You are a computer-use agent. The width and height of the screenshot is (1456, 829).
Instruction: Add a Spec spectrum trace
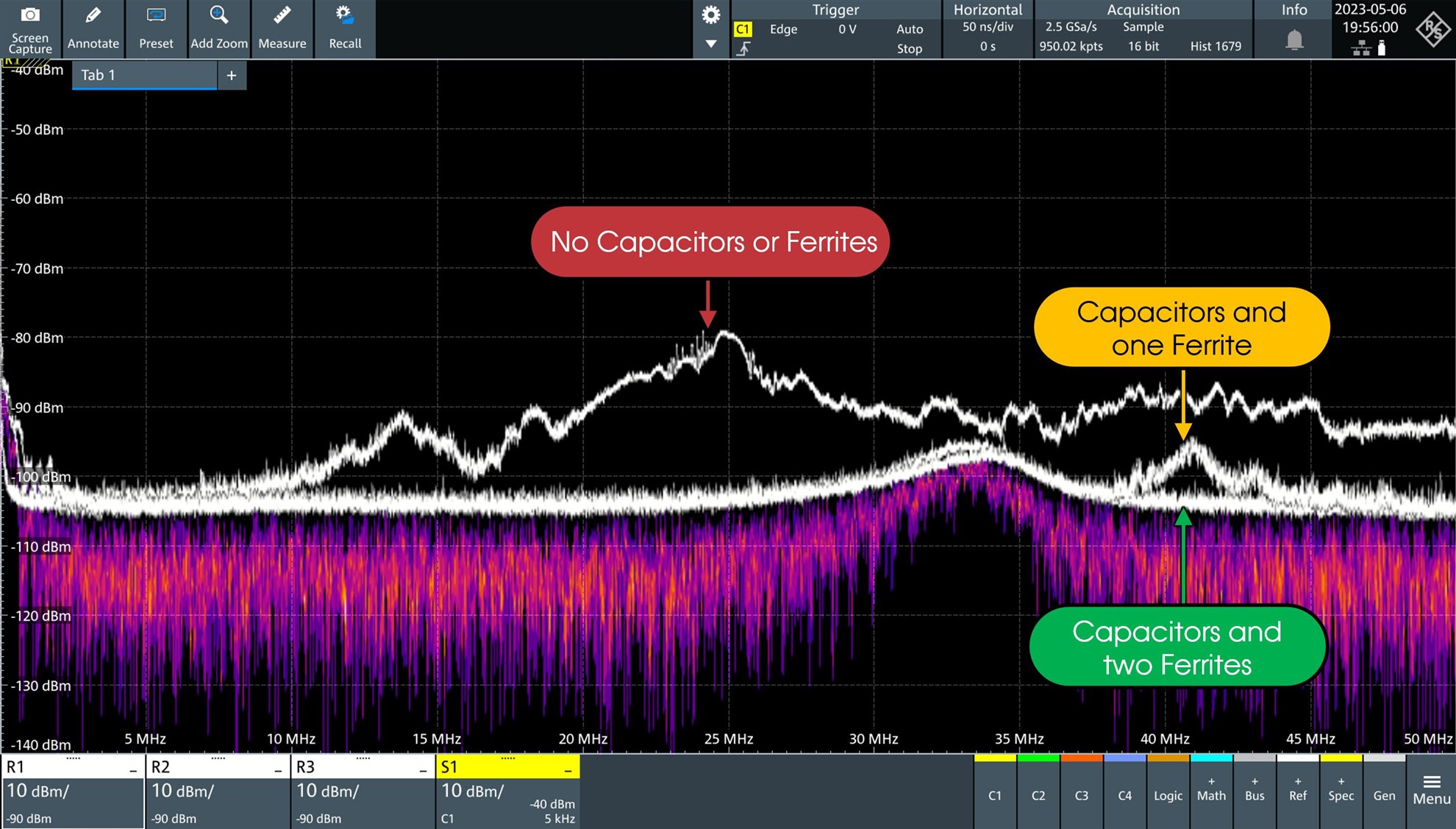tap(1341, 793)
